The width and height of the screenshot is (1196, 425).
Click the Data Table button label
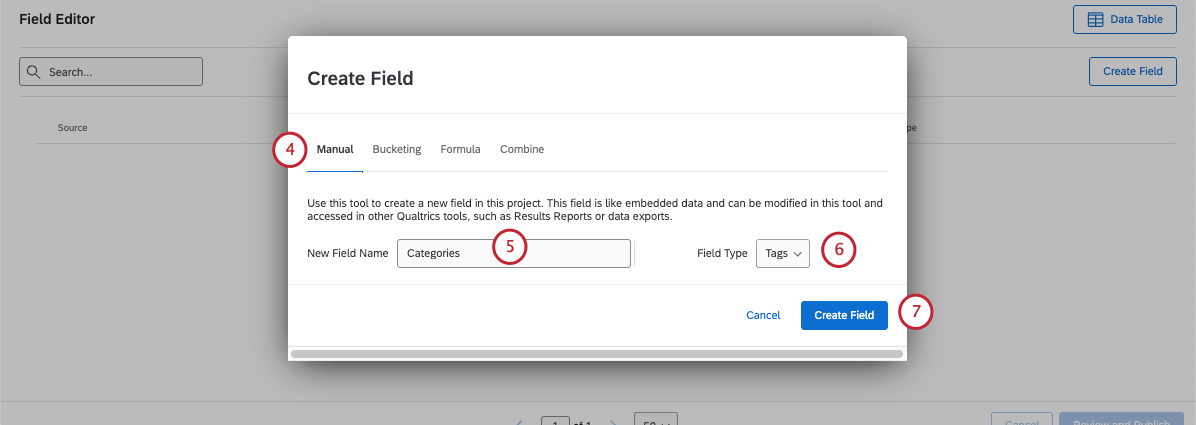point(1135,20)
